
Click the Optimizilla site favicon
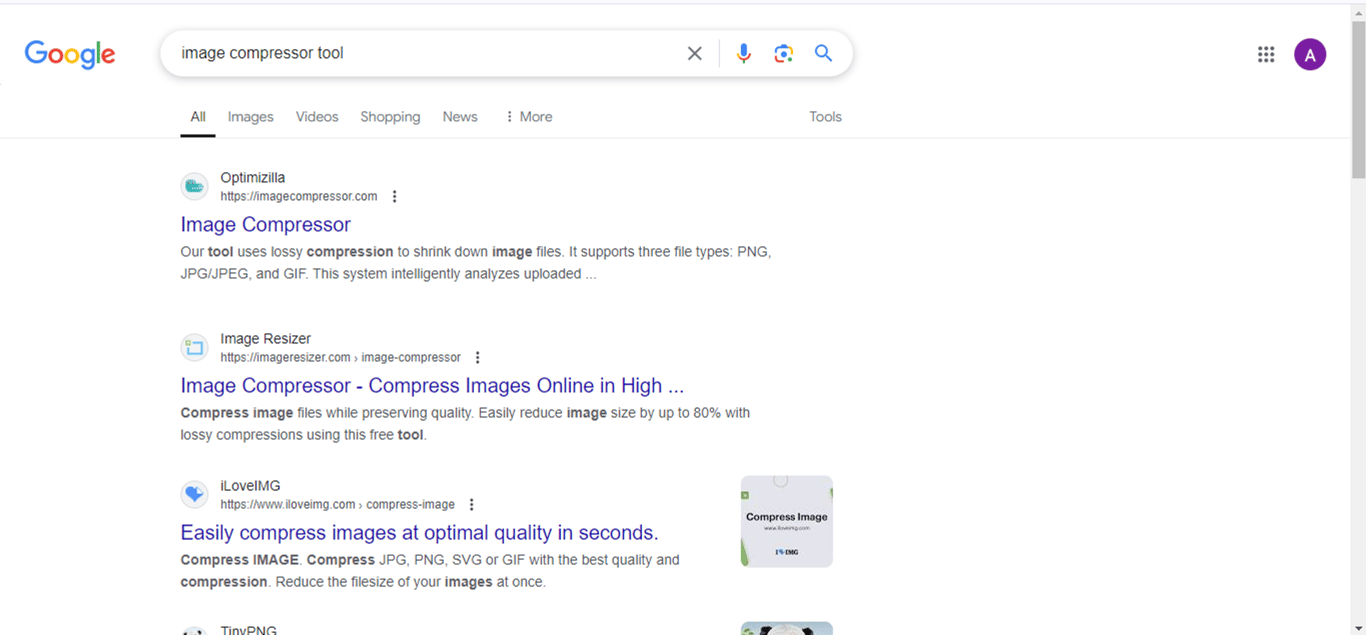pyautogui.click(x=194, y=186)
